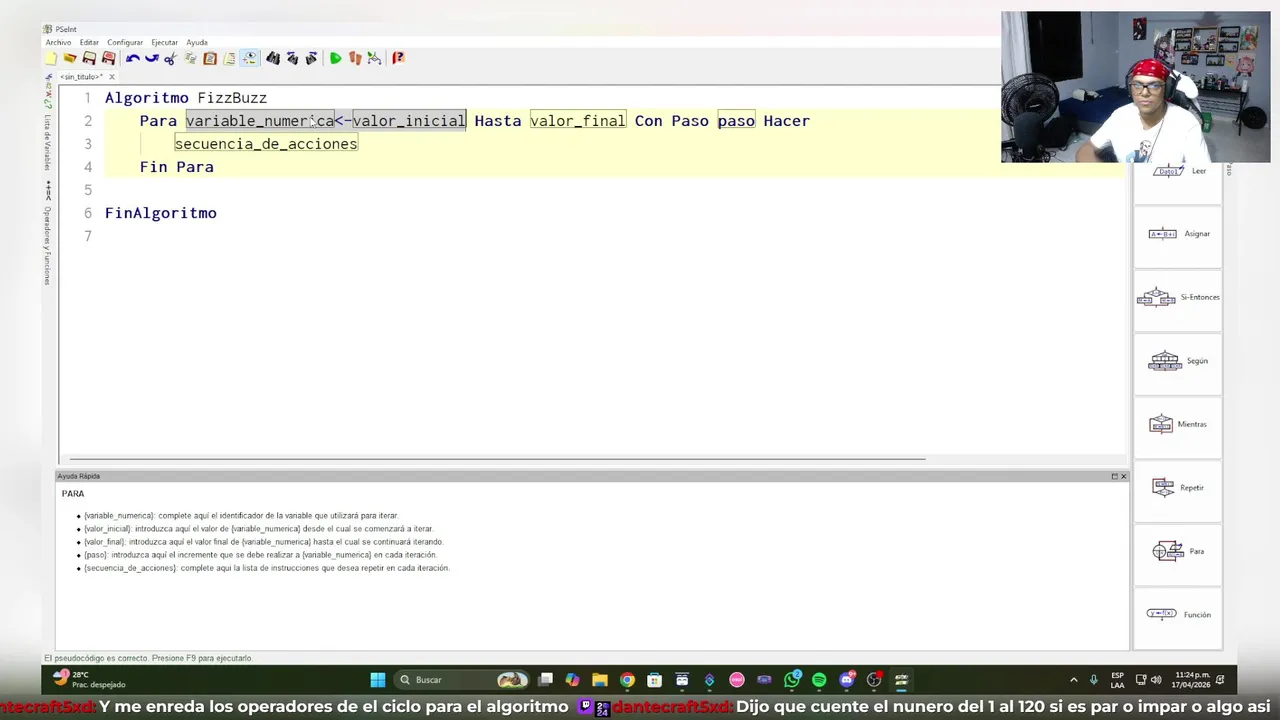Maximize the Ayuda Rápida panel

tap(1114, 476)
